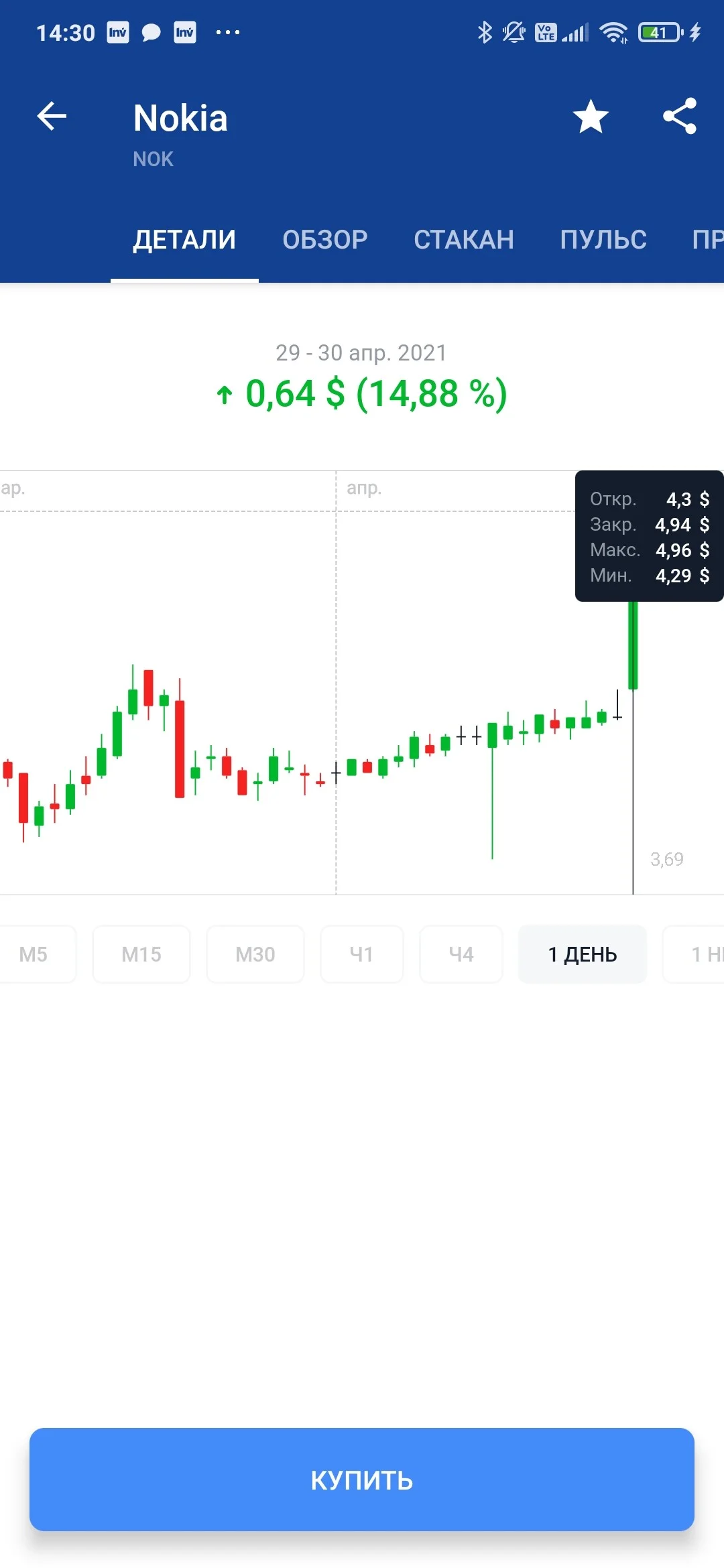
Task: Tap the long-wick green candle mid-chart
Action: point(493,791)
